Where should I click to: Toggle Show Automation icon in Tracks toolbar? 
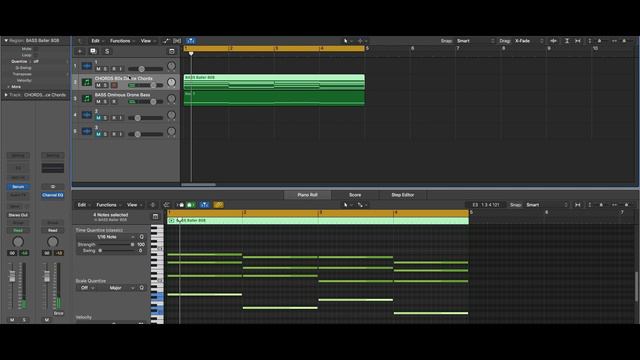tap(166, 41)
